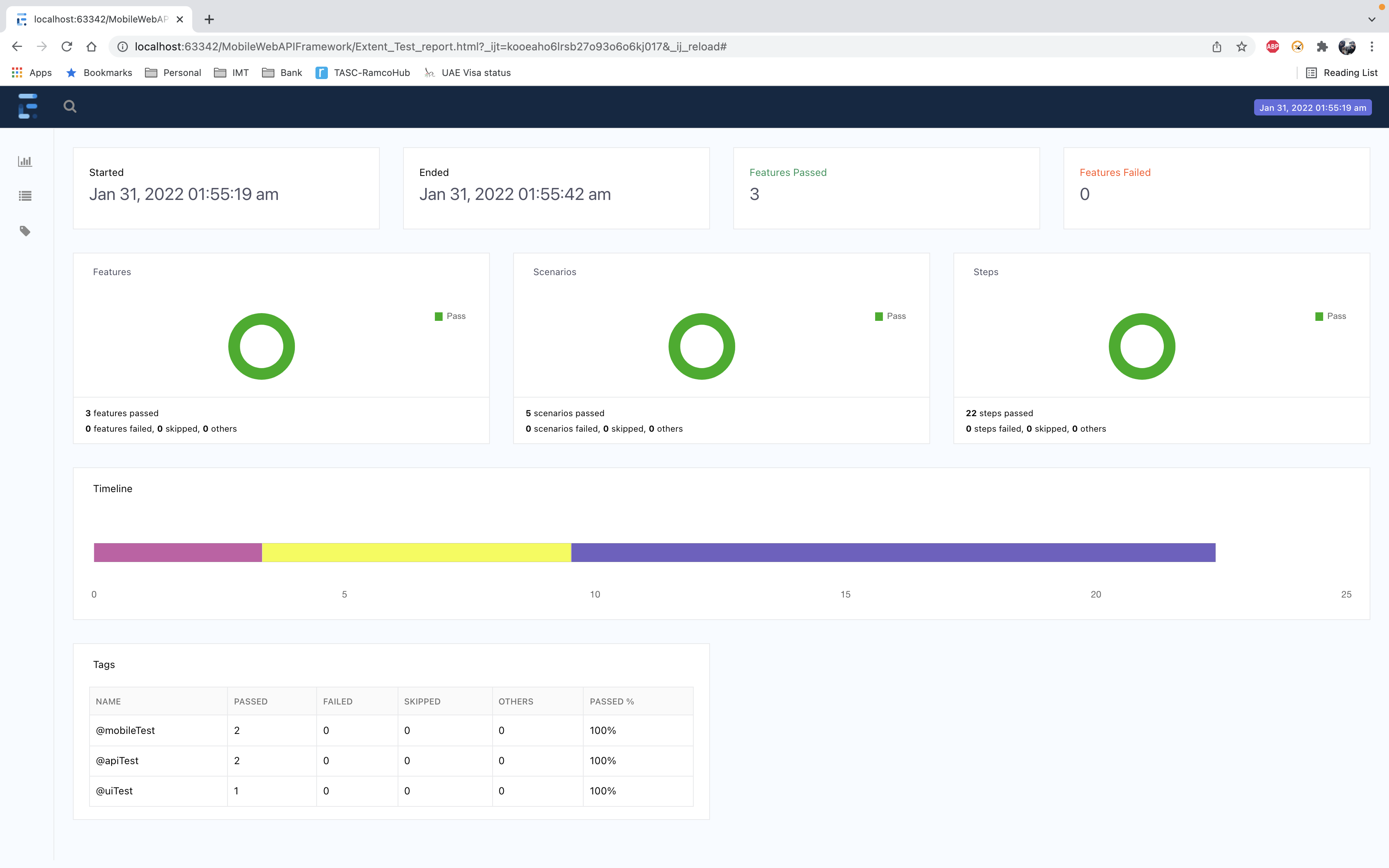
Task: Open the tab search chevron
Action: tap(1371, 19)
